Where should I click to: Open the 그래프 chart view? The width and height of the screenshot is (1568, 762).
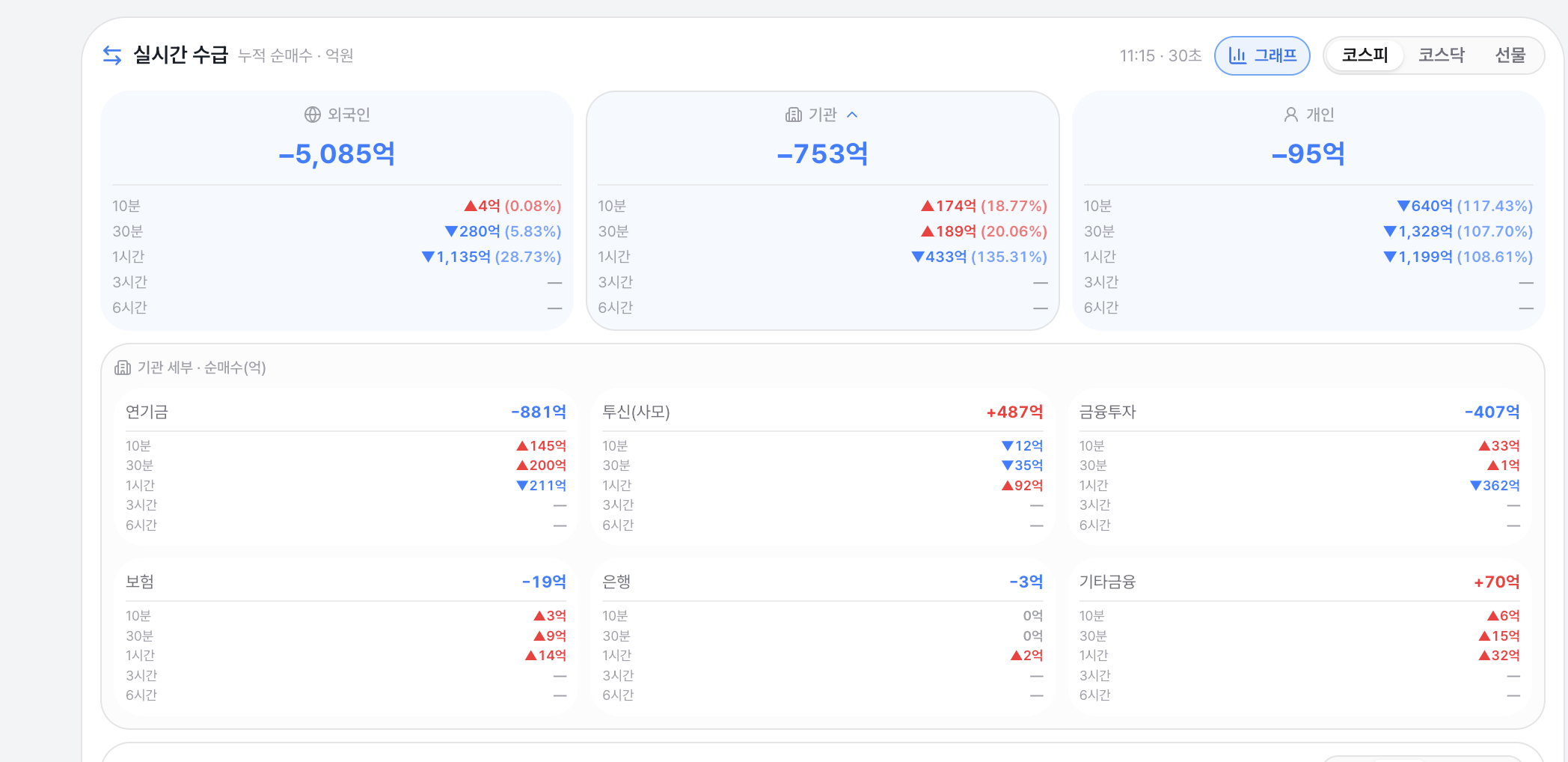pyautogui.click(x=1262, y=55)
